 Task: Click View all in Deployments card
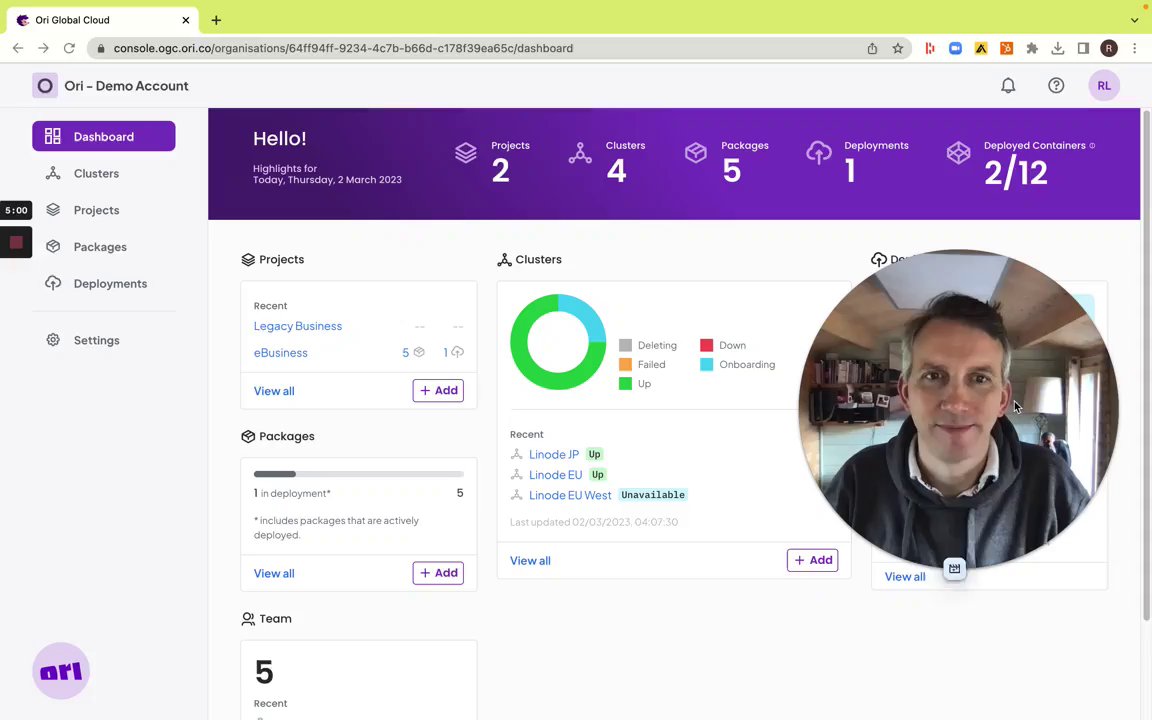pyautogui.click(x=904, y=577)
